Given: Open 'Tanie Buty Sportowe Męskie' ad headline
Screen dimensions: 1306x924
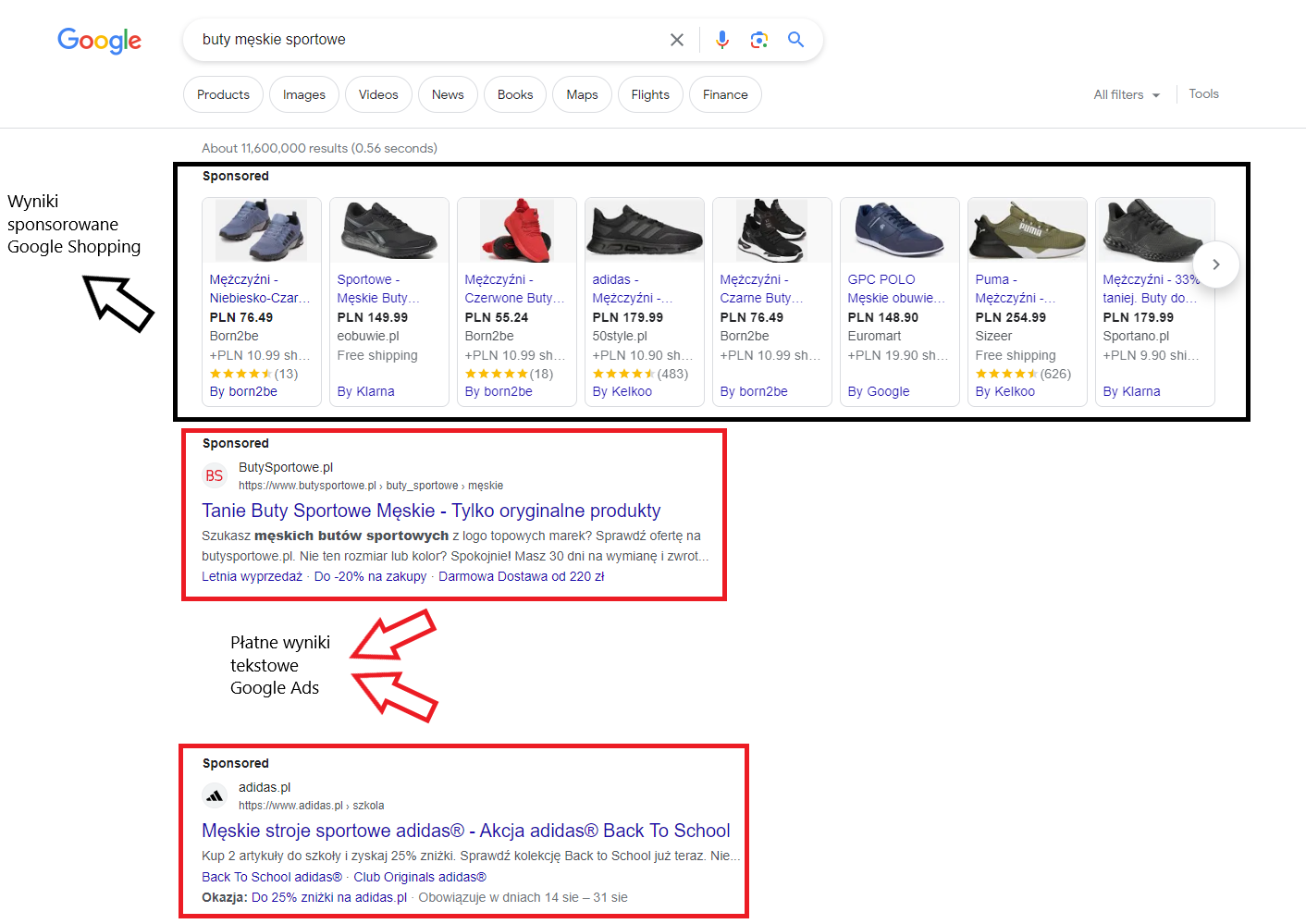Looking at the screenshot, I should (x=431, y=511).
